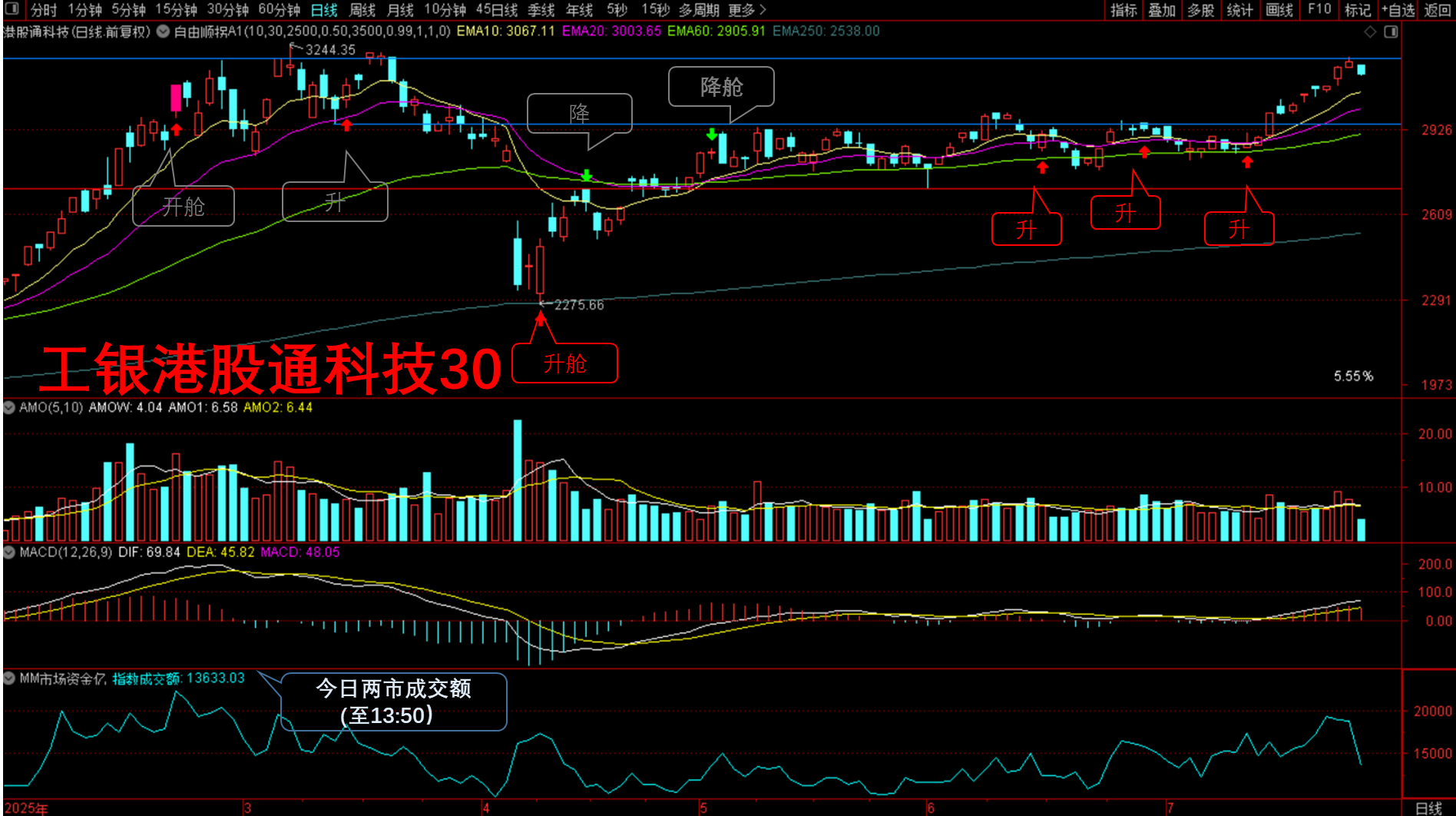Open the MACD indicator dropdown arrow

pos(9,552)
